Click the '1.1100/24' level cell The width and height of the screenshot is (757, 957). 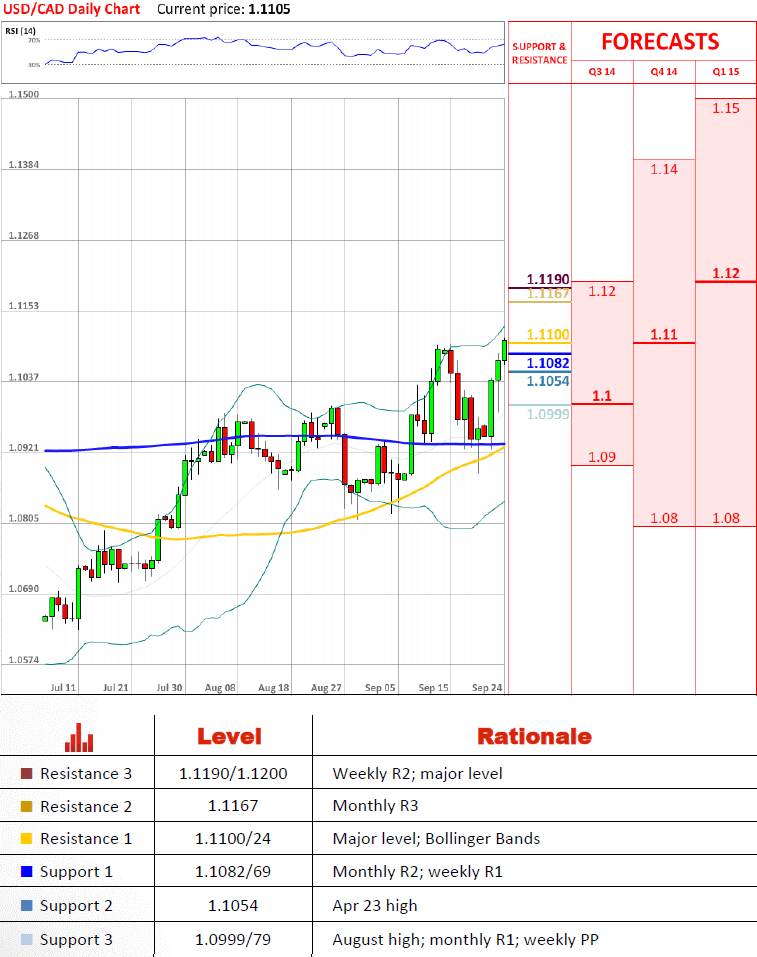tap(233, 839)
